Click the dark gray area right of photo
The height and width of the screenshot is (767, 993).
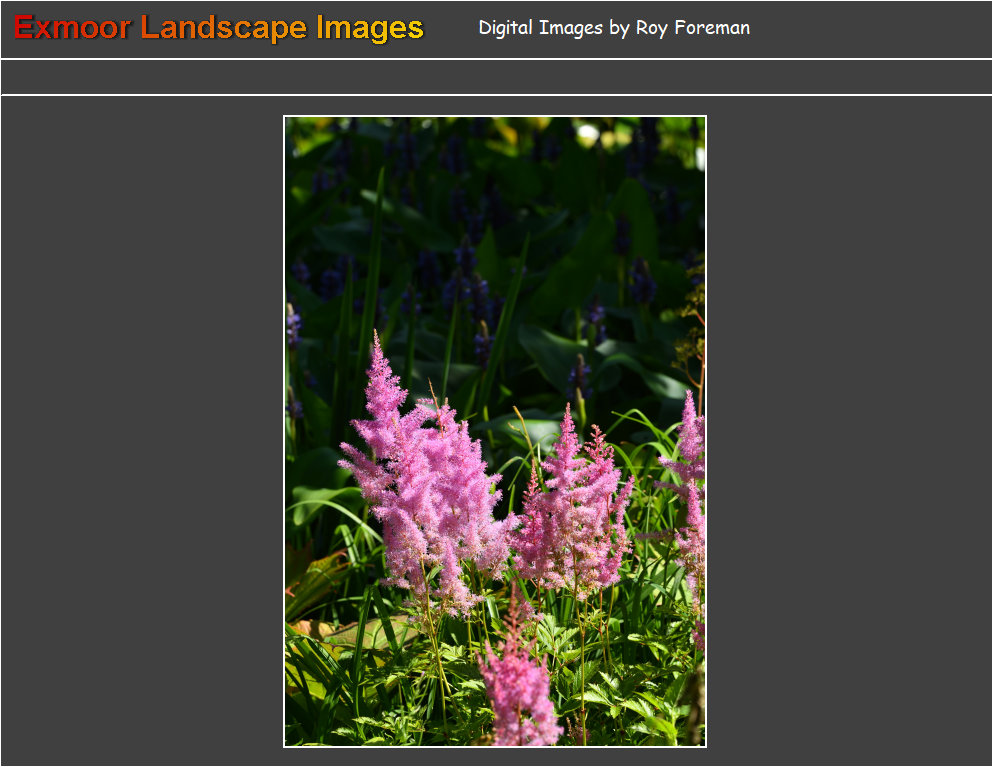(850, 430)
